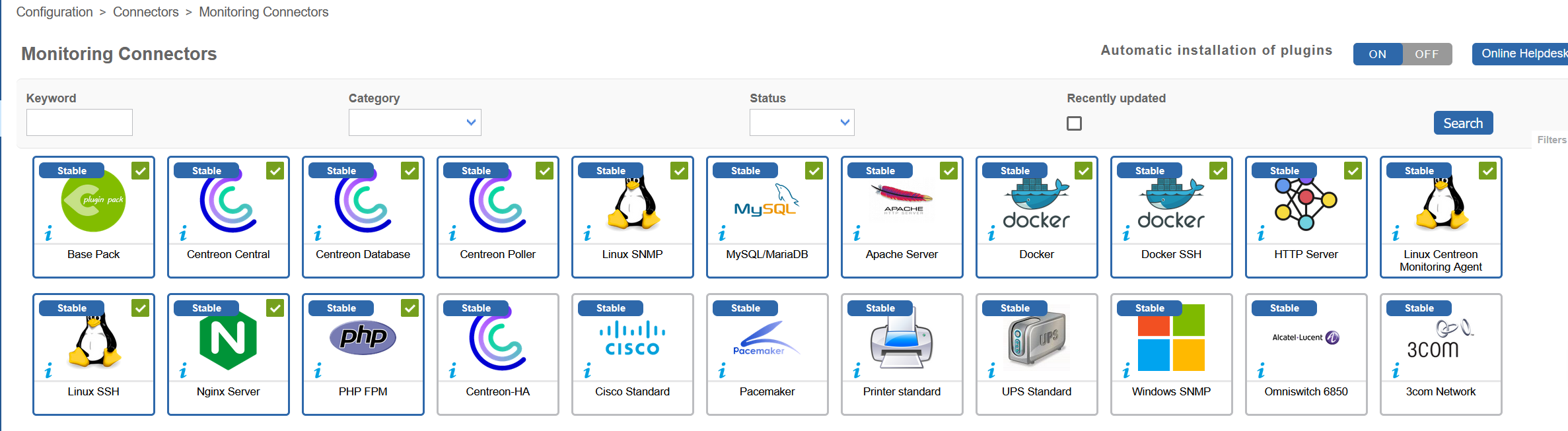Go to Configuration breadcrumb

click(54, 12)
